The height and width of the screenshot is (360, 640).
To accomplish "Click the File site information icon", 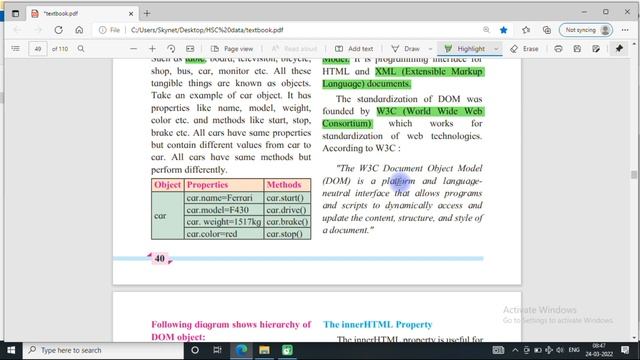I will 109,30.
